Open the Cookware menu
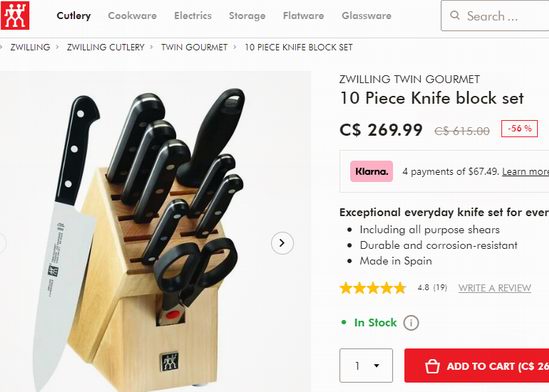Image resolution: width=549 pixels, height=392 pixels. 132,16
